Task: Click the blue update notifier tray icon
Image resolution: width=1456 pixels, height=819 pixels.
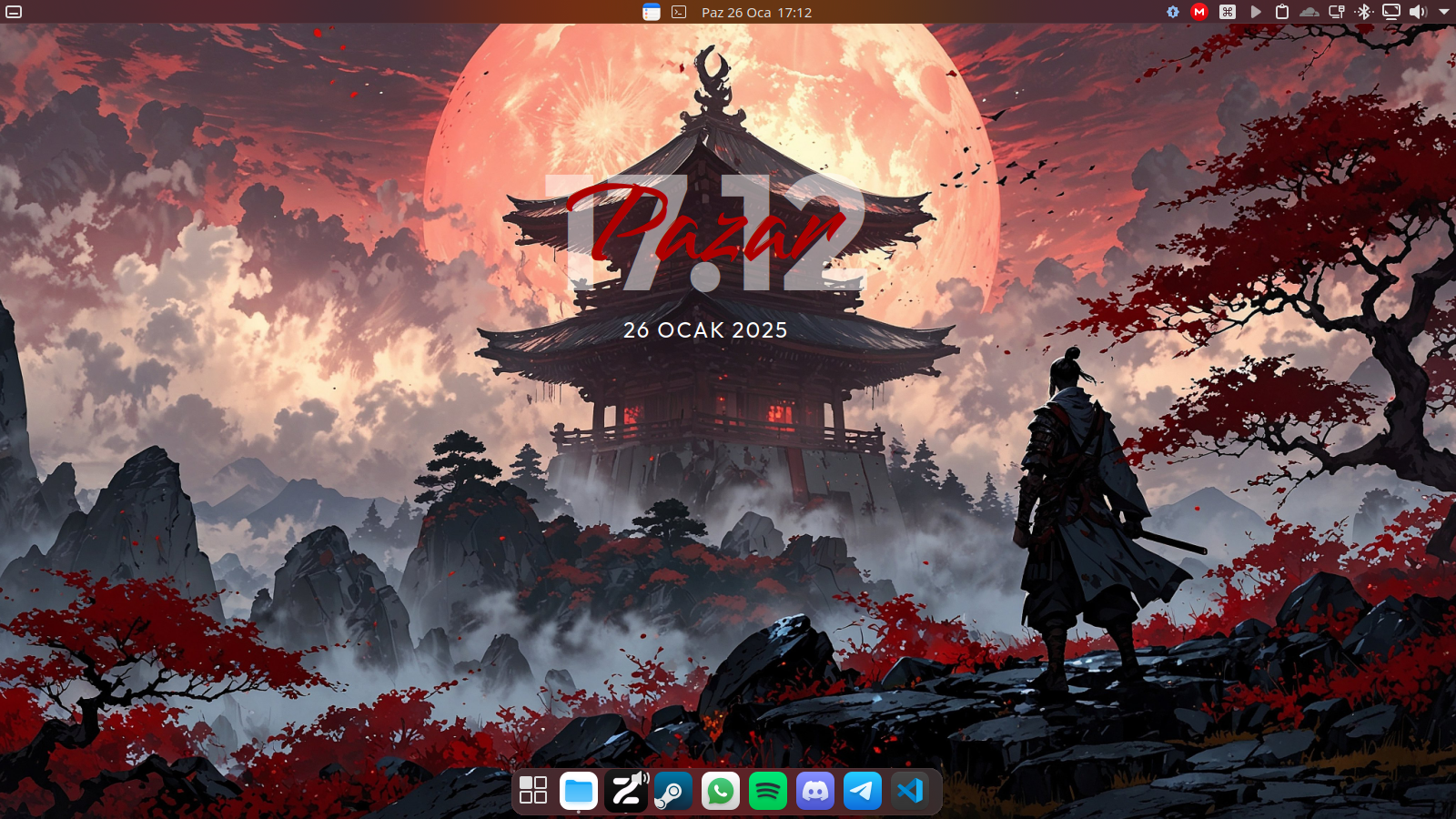Action: [1173, 12]
